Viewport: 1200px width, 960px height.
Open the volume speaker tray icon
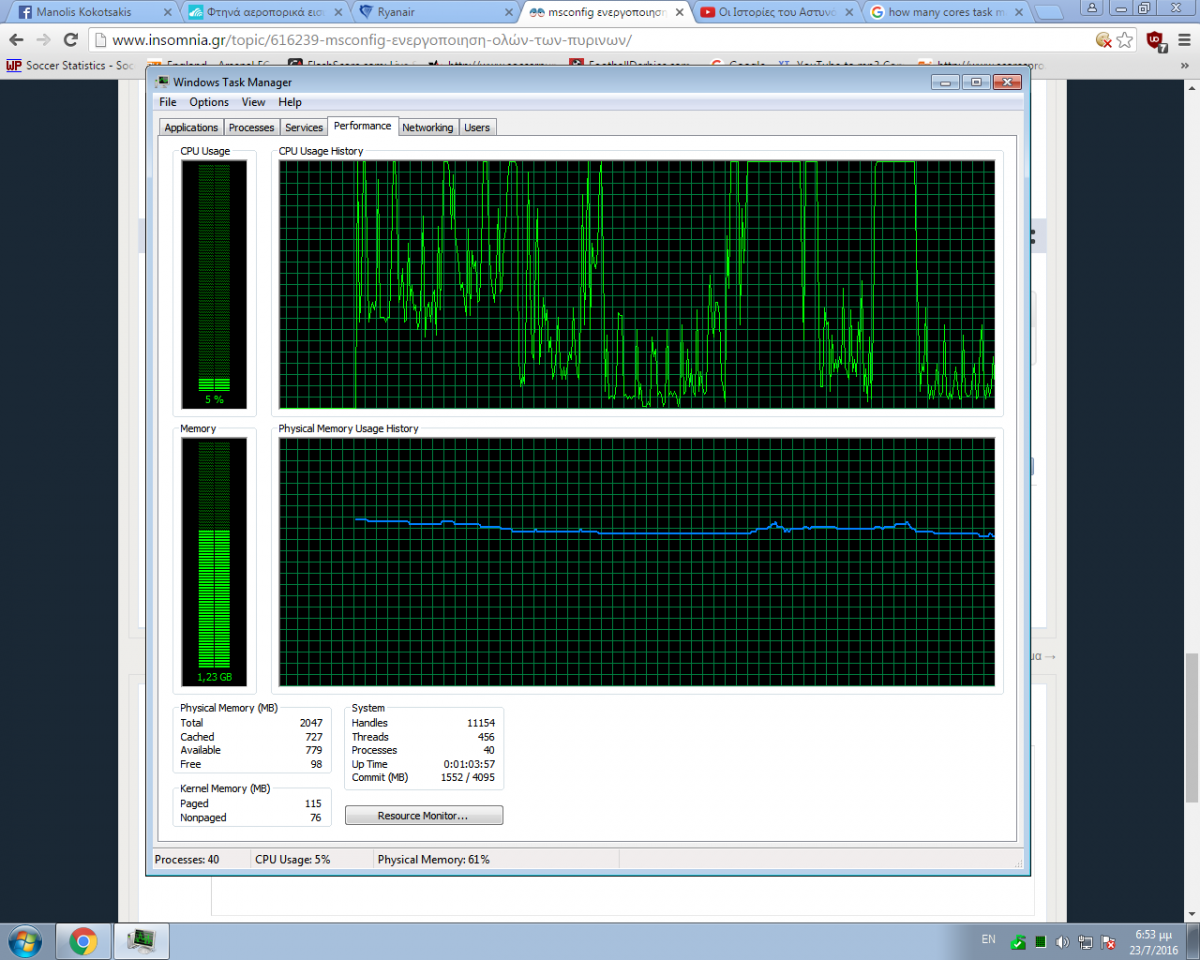click(1062, 942)
